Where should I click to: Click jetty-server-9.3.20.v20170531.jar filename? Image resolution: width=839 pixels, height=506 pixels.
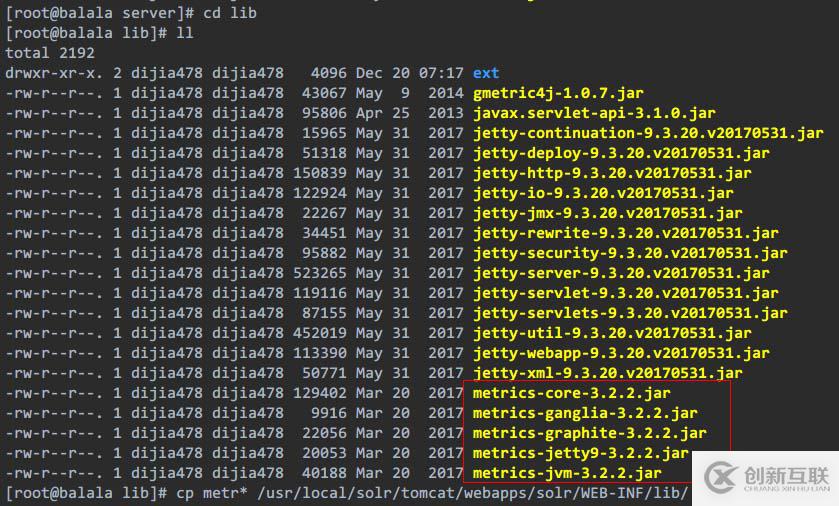click(621, 273)
